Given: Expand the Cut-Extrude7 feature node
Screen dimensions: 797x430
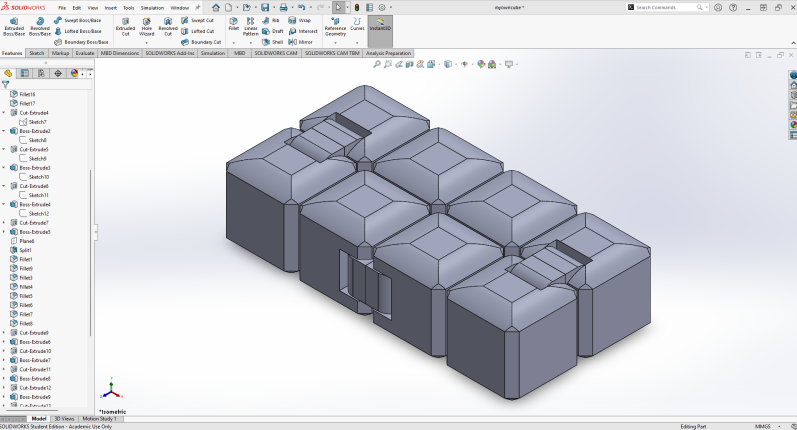Looking at the screenshot, I should click(x=4, y=223).
